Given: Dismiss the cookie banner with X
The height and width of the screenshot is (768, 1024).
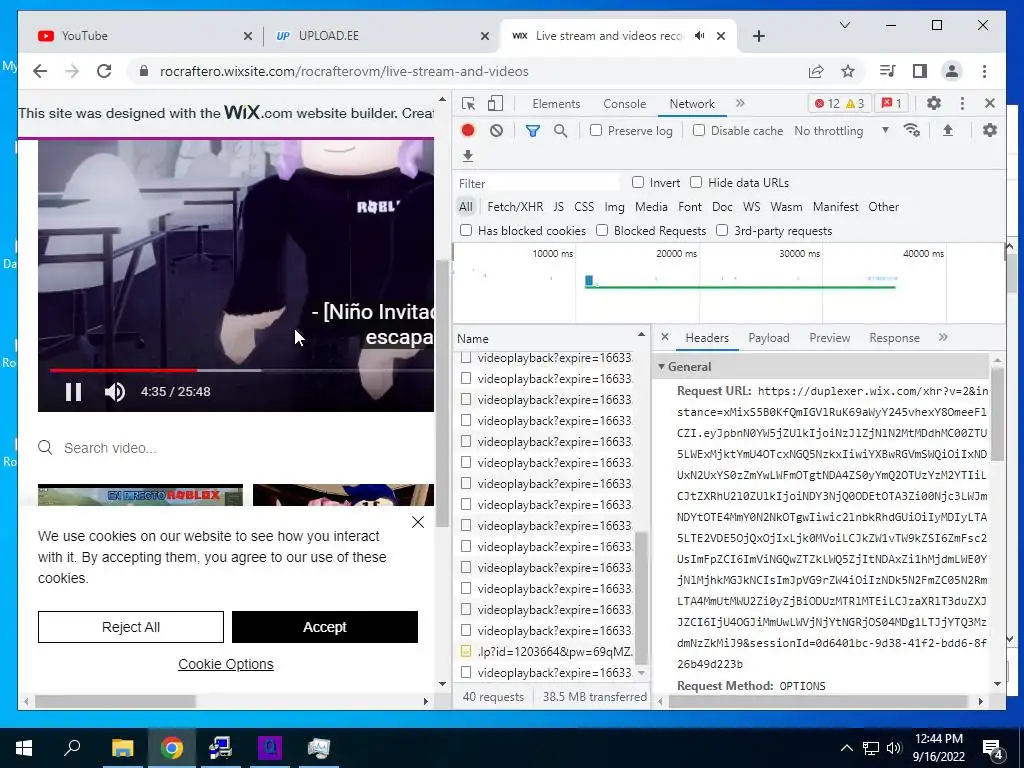Looking at the screenshot, I should (x=418, y=522).
